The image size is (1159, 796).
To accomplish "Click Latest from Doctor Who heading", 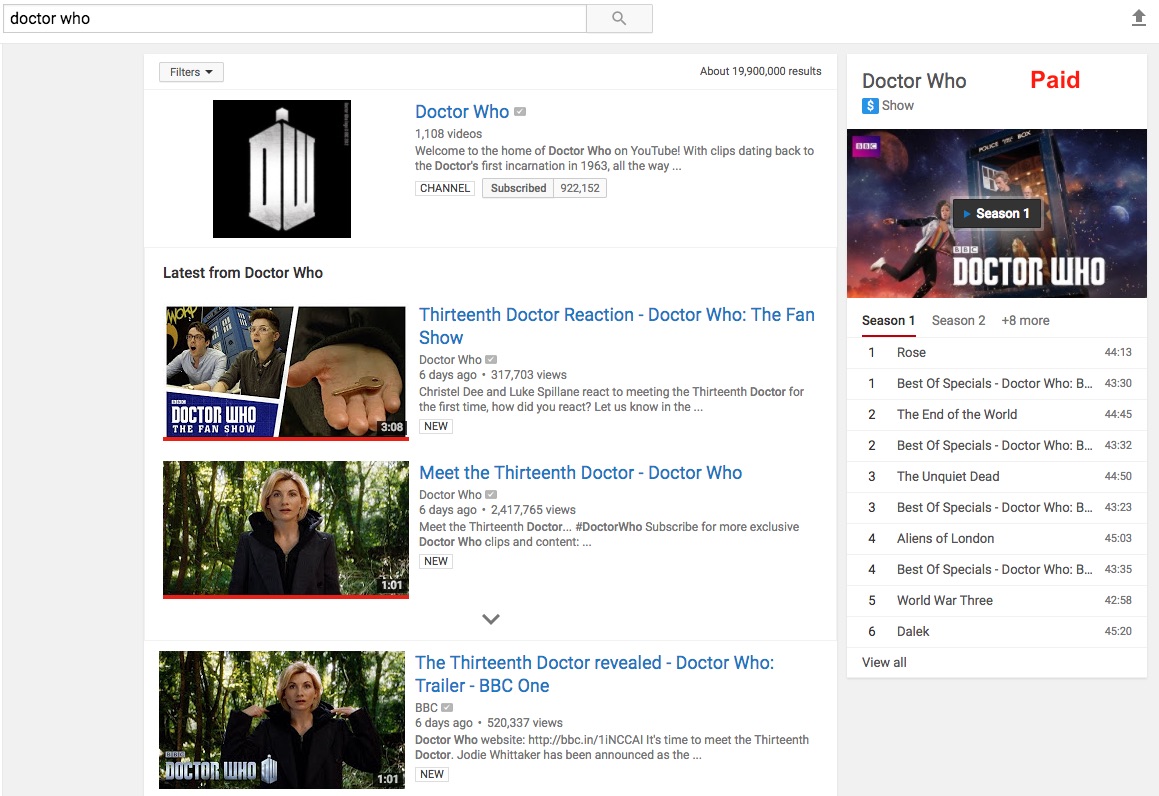I will (243, 273).
